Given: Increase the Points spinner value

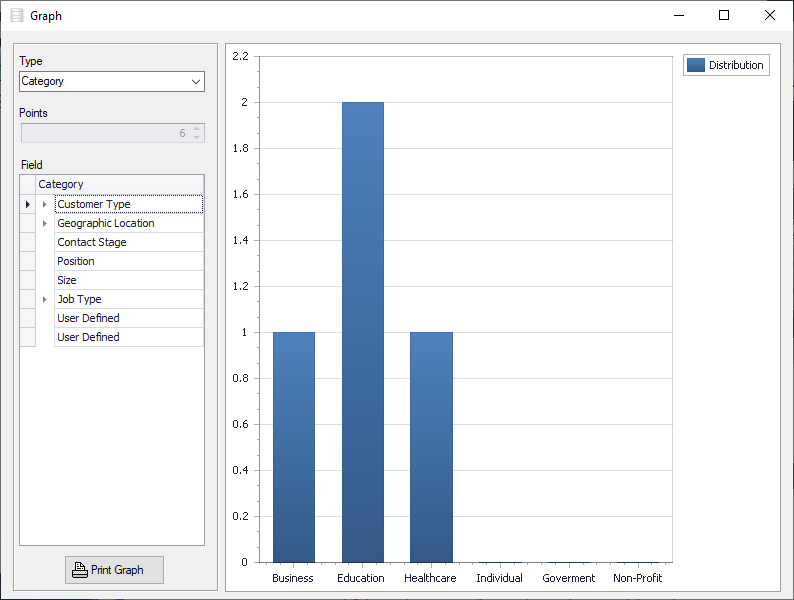Looking at the screenshot, I should [196, 129].
